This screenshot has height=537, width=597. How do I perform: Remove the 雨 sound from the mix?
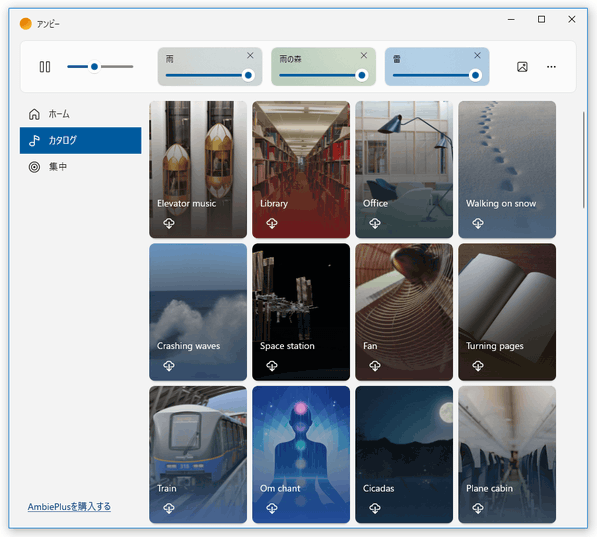pos(250,56)
